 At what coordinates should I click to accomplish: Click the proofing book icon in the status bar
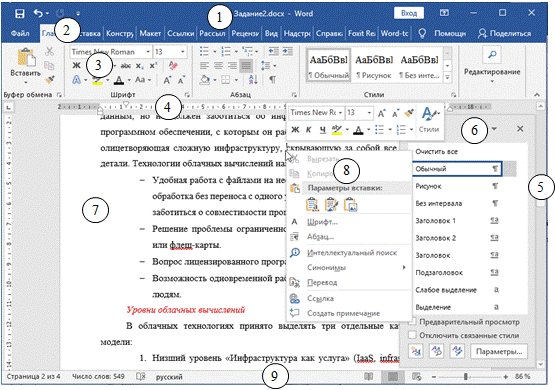click(141, 376)
